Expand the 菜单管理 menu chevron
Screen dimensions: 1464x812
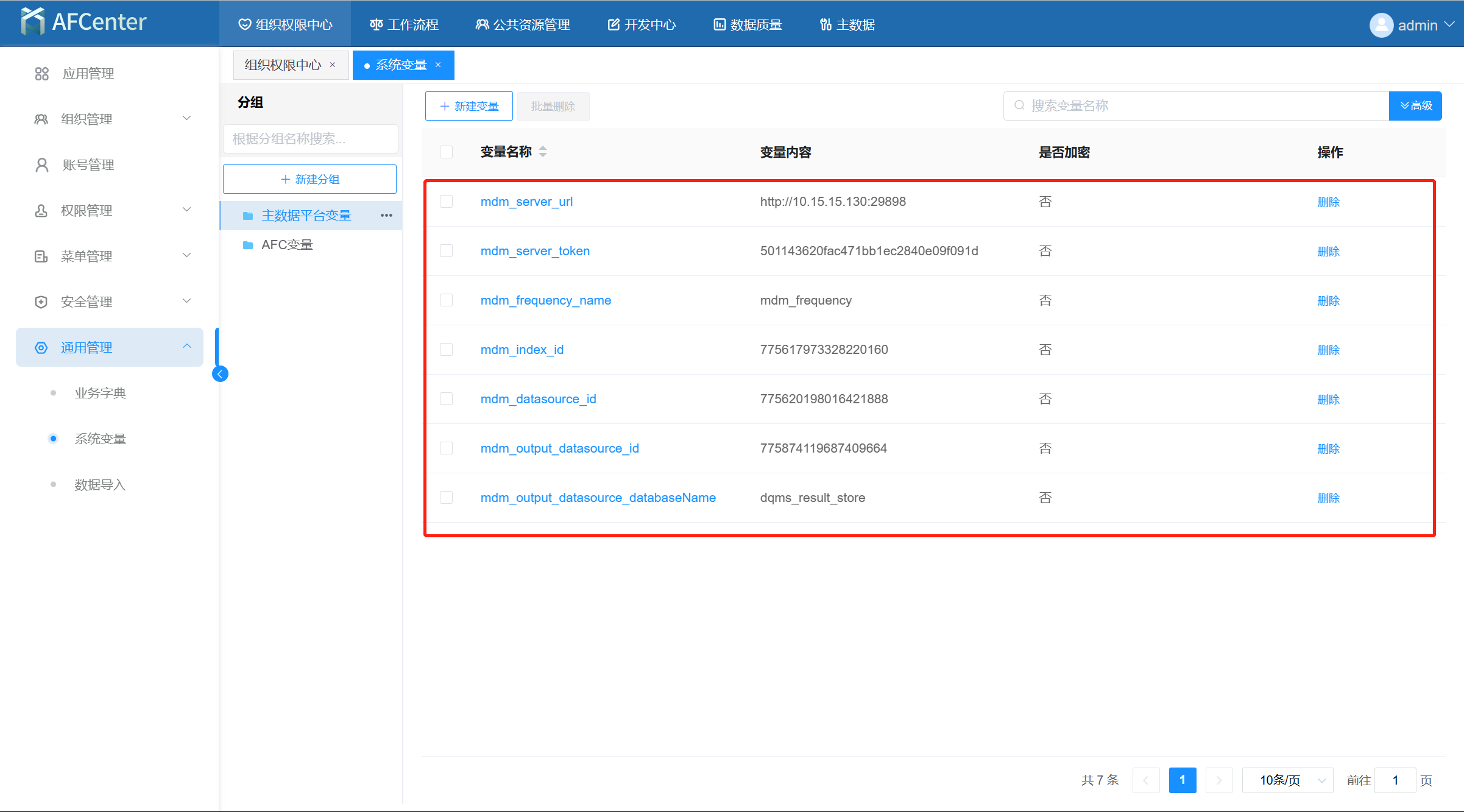click(187, 255)
